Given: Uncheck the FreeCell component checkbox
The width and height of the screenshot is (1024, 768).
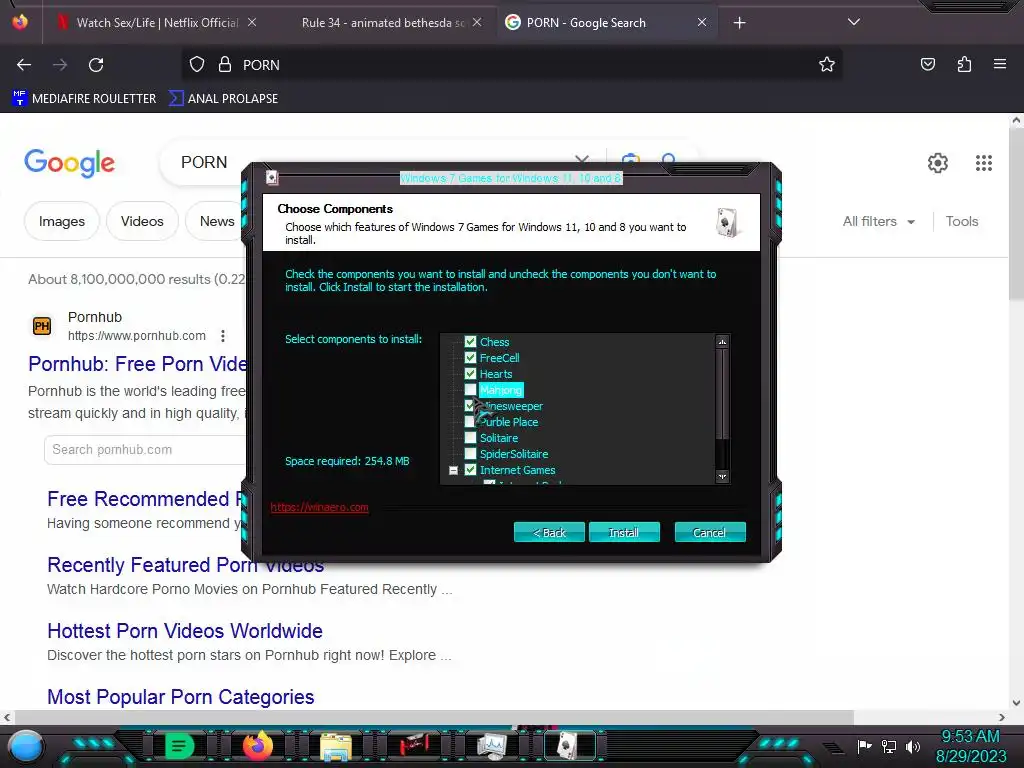Looking at the screenshot, I should pyautogui.click(x=470, y=358).
